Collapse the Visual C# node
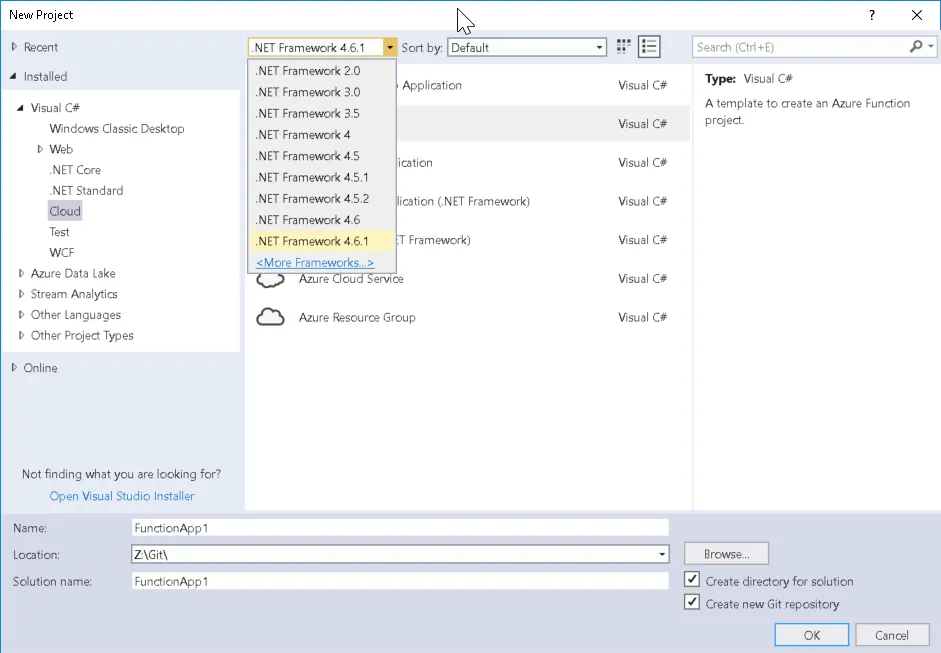 (20, 107)
